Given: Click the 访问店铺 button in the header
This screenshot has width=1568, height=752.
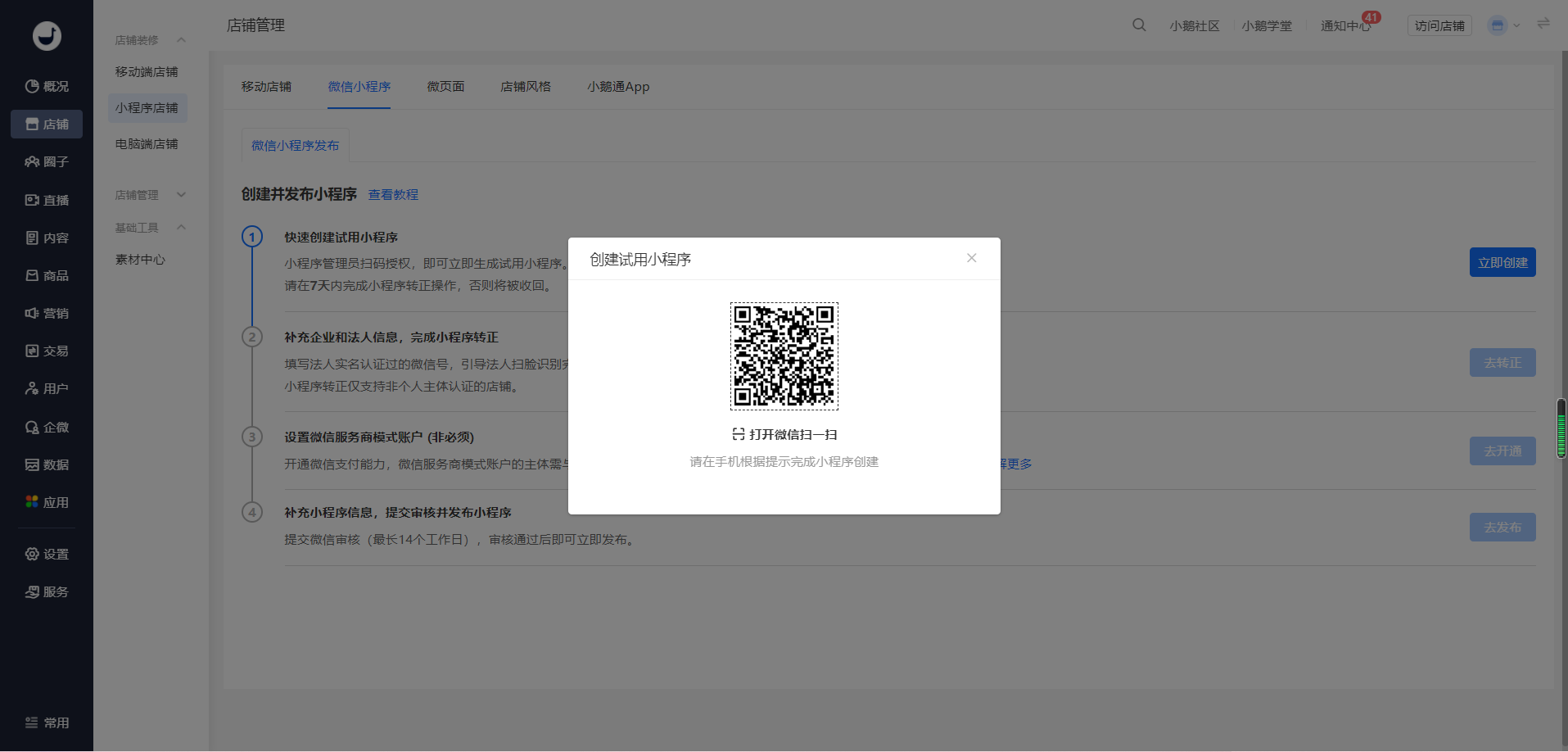Looking at the screenshot, I should pyautogui.click(x=1439, y=25).
